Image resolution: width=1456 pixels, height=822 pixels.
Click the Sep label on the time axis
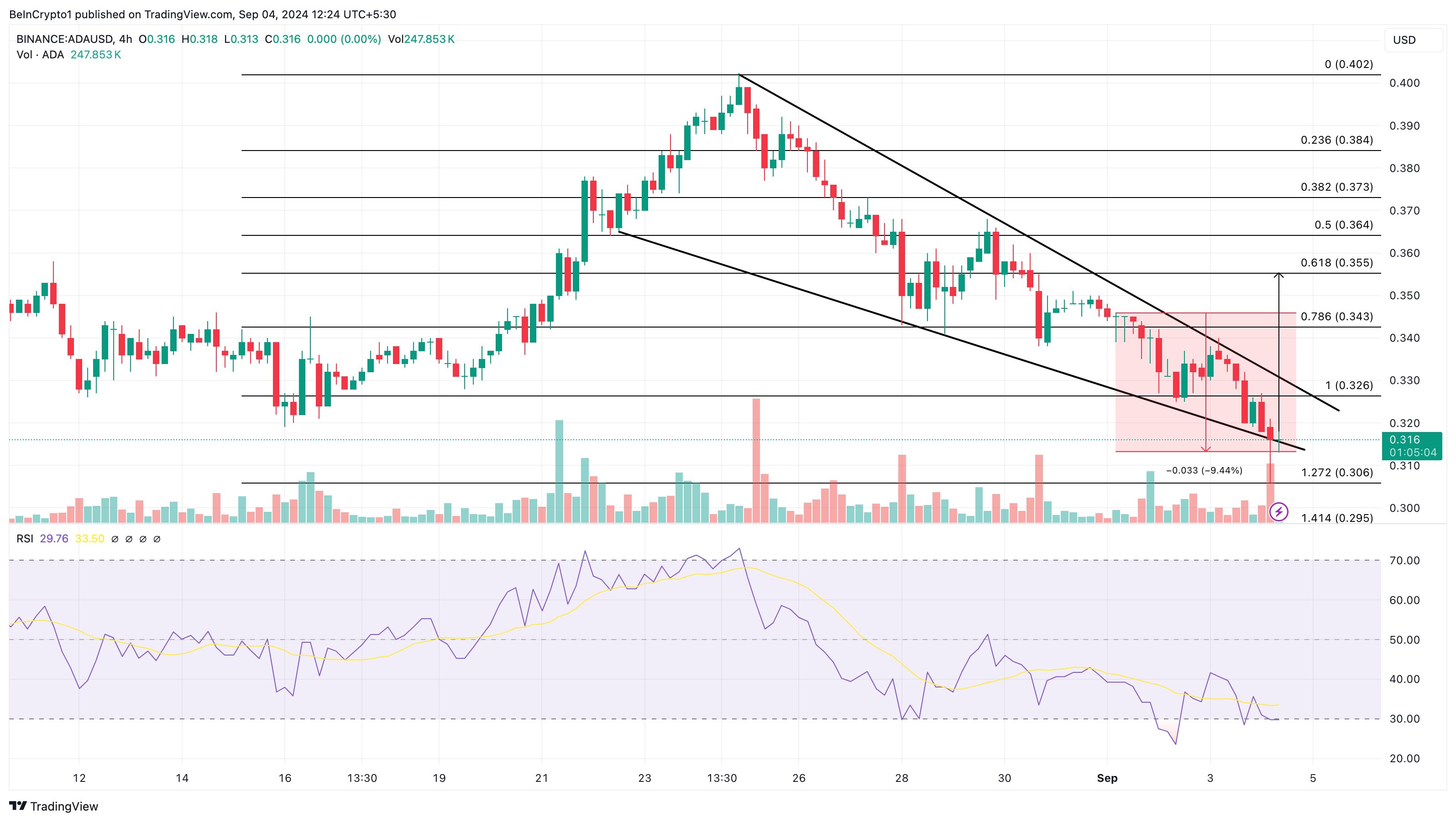1107,778
